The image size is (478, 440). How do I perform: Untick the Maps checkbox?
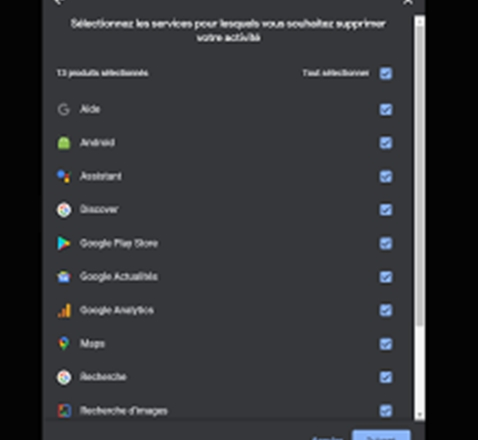(x=386, y=344)
